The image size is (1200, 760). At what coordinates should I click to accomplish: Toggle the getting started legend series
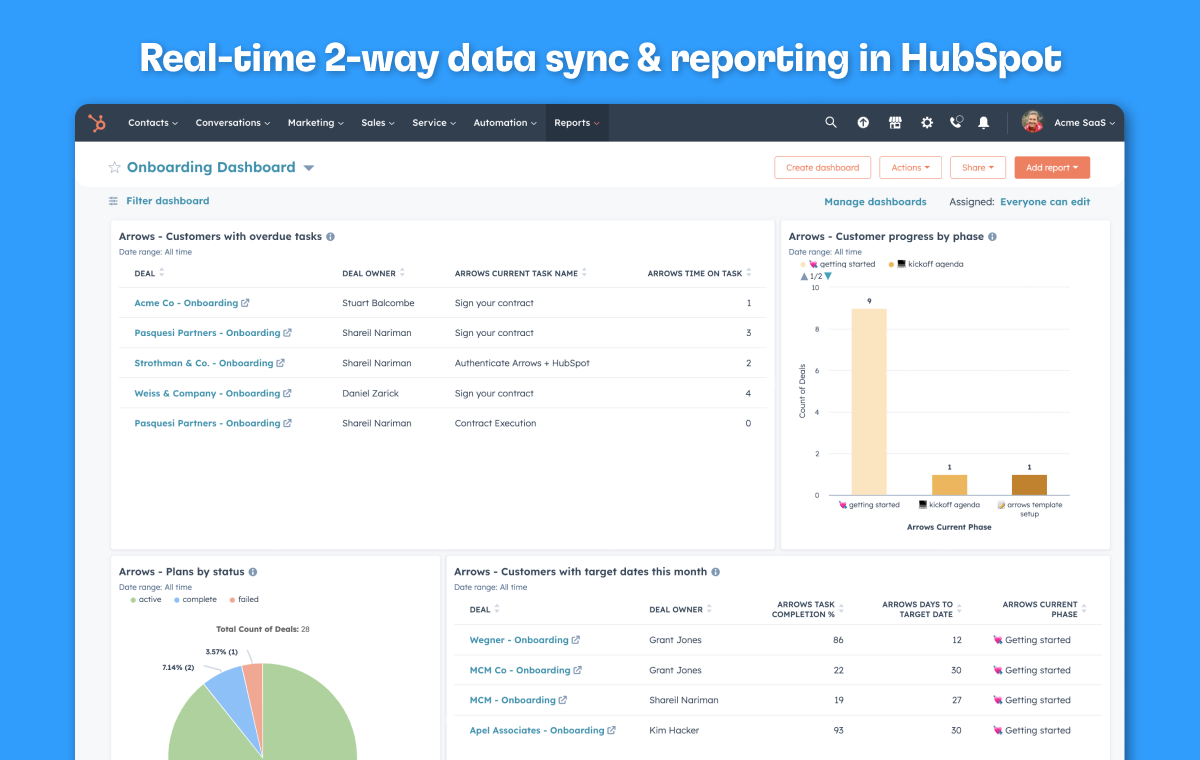coord(838,264)
